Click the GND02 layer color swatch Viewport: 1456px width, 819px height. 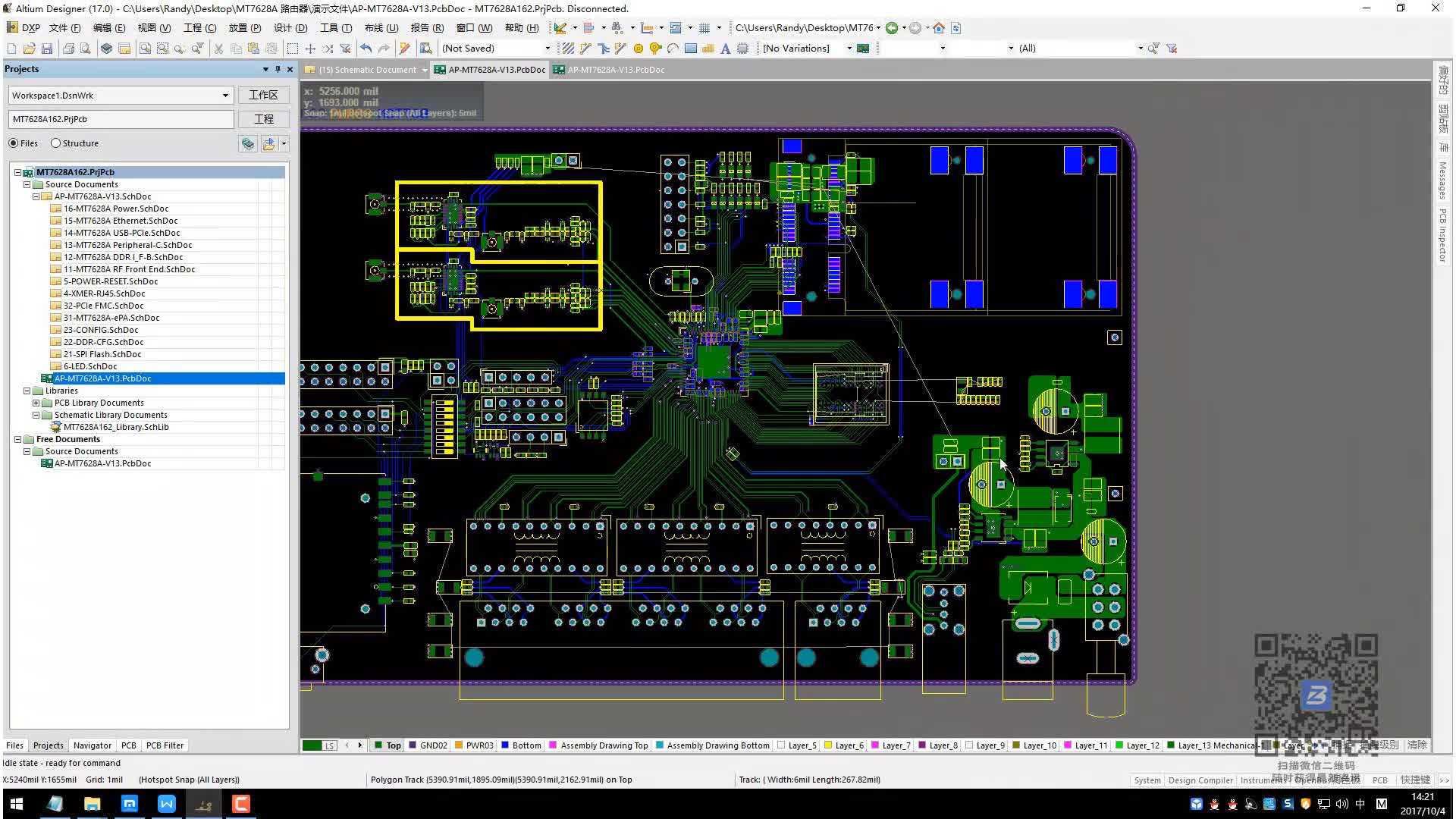coord(413,745)
